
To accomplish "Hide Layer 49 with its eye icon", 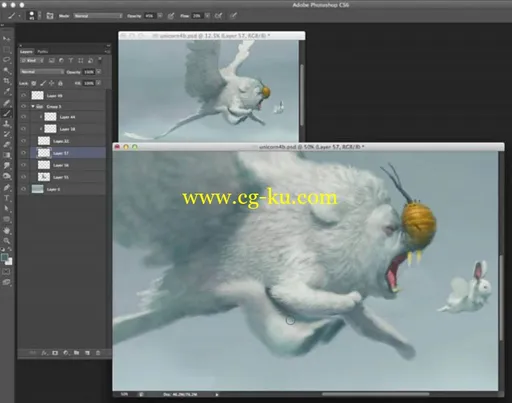I will (23, 96).
